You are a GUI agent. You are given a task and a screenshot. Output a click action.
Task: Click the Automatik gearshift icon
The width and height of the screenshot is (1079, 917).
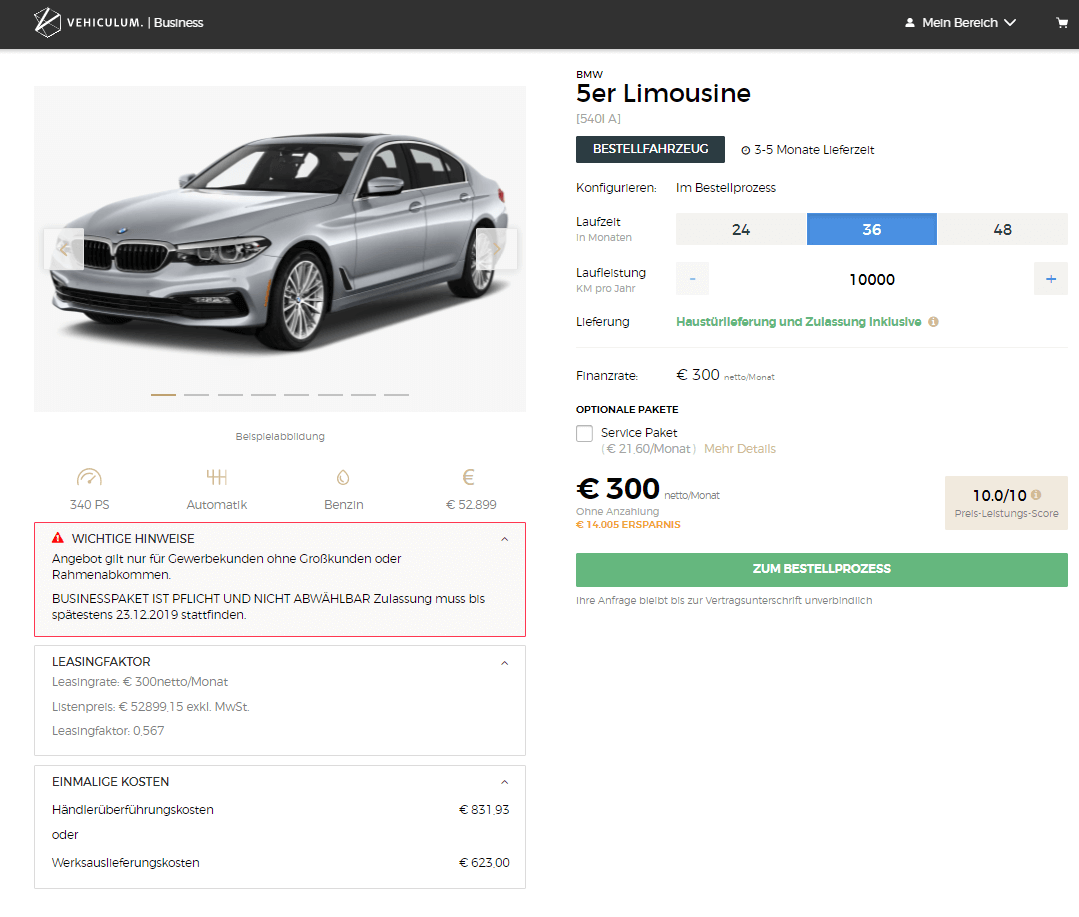(x=217, y=477)
